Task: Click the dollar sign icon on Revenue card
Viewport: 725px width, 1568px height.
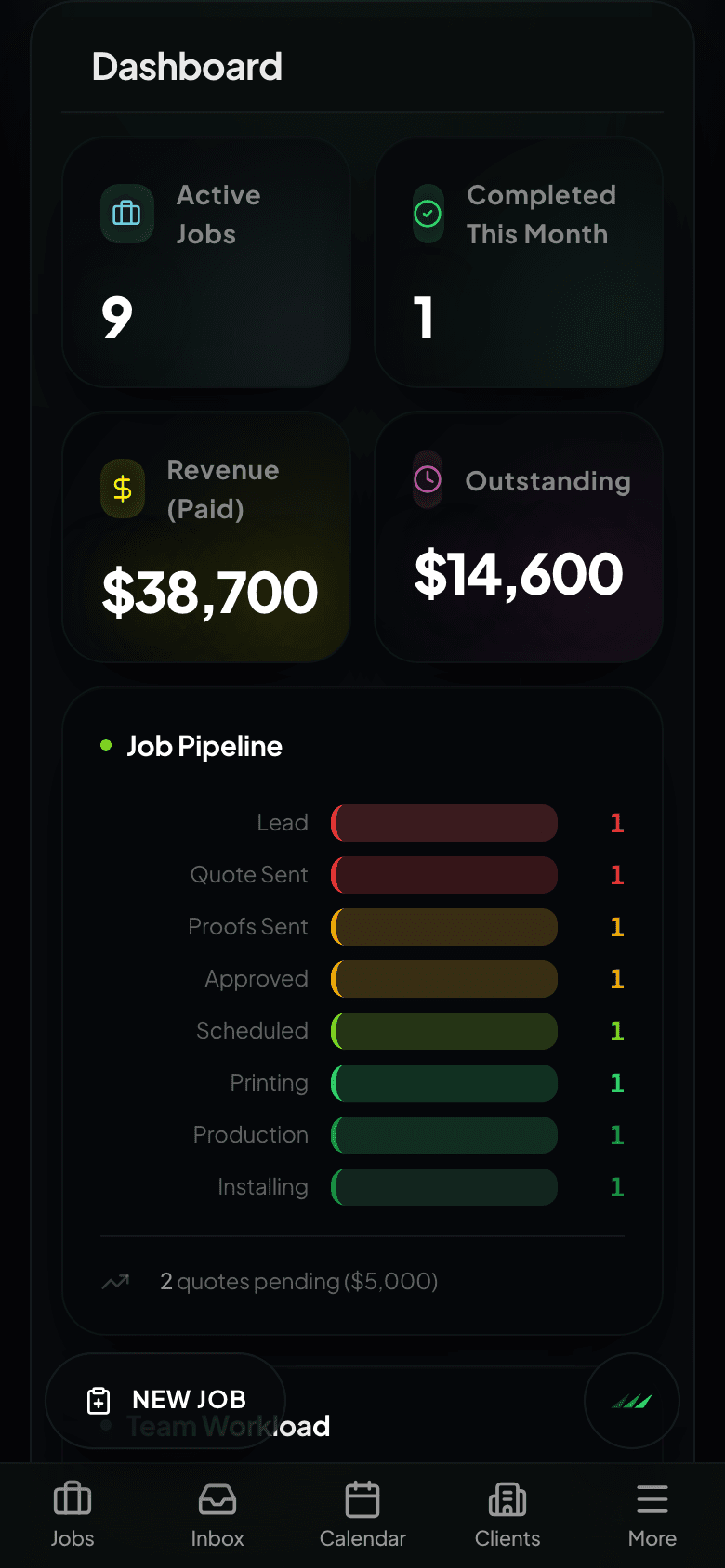Action: pos(123,489)
